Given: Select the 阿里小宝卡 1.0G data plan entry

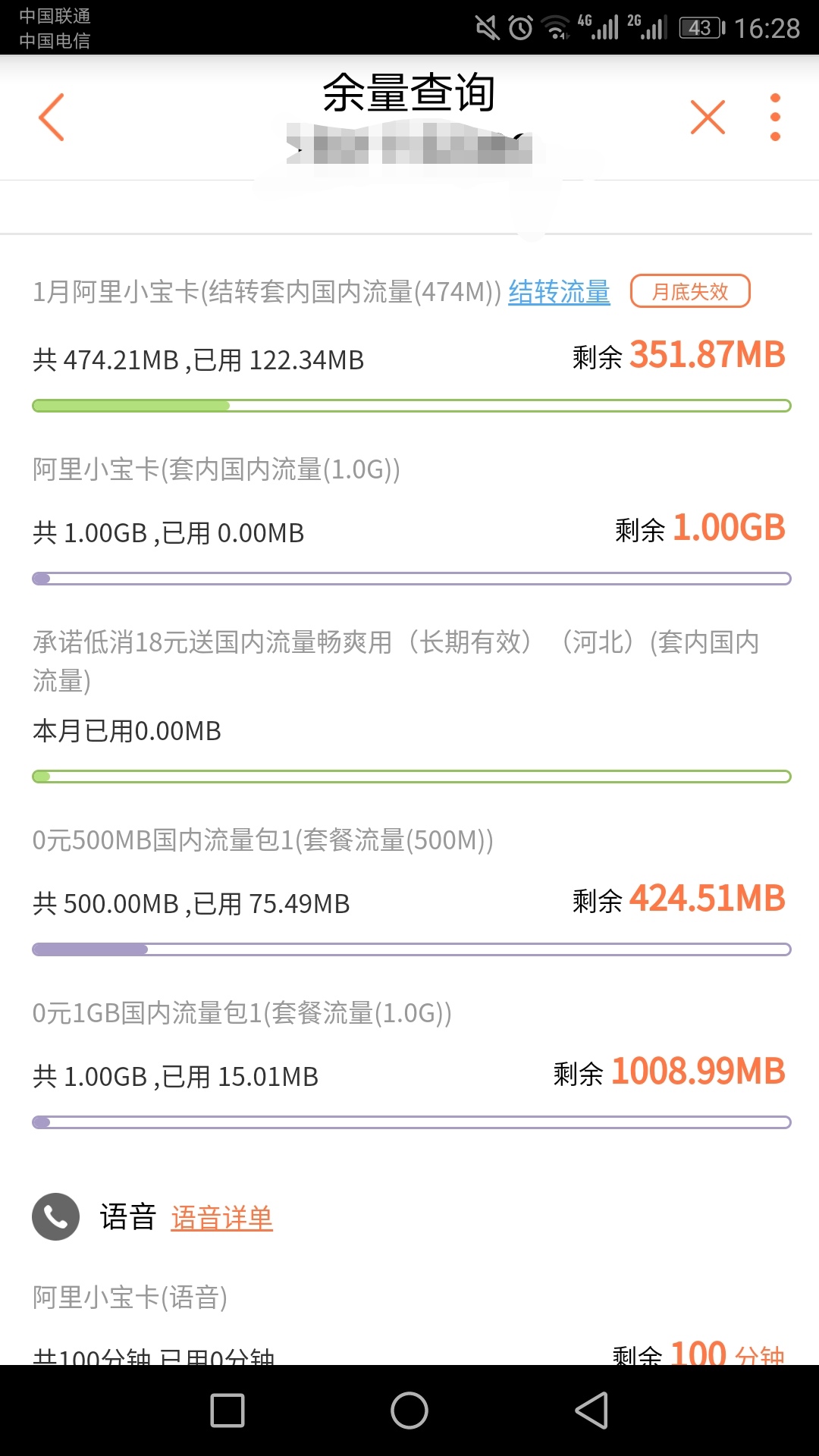Looking at the screenshot, I should 216,470.
